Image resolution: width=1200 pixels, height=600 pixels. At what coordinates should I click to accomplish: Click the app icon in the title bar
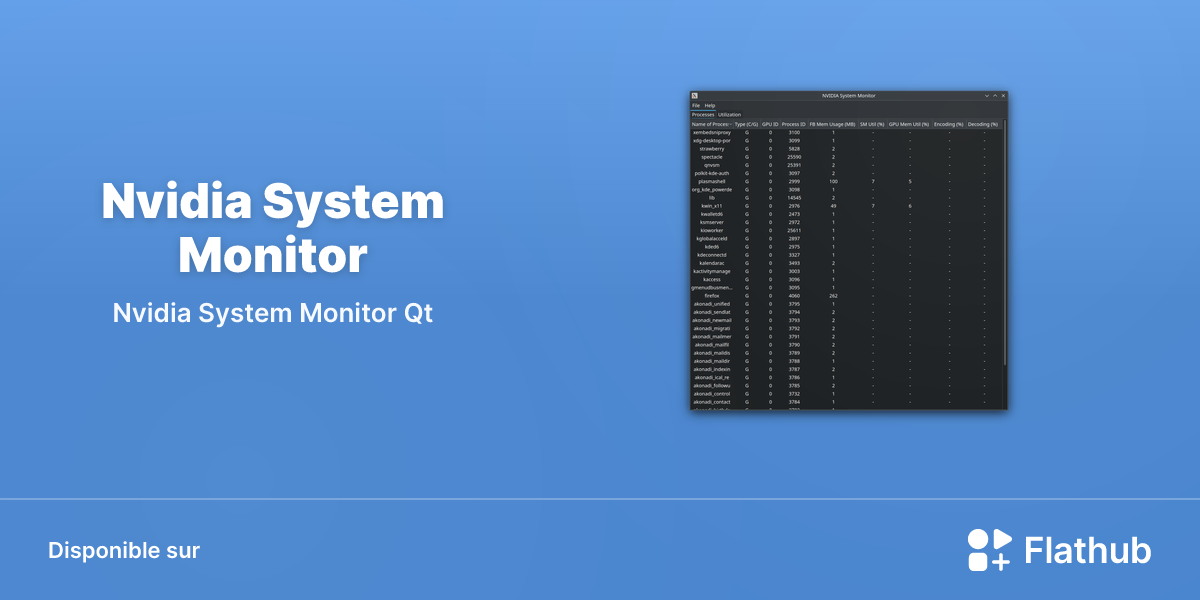pyautogui.click(x=695, y=95)
